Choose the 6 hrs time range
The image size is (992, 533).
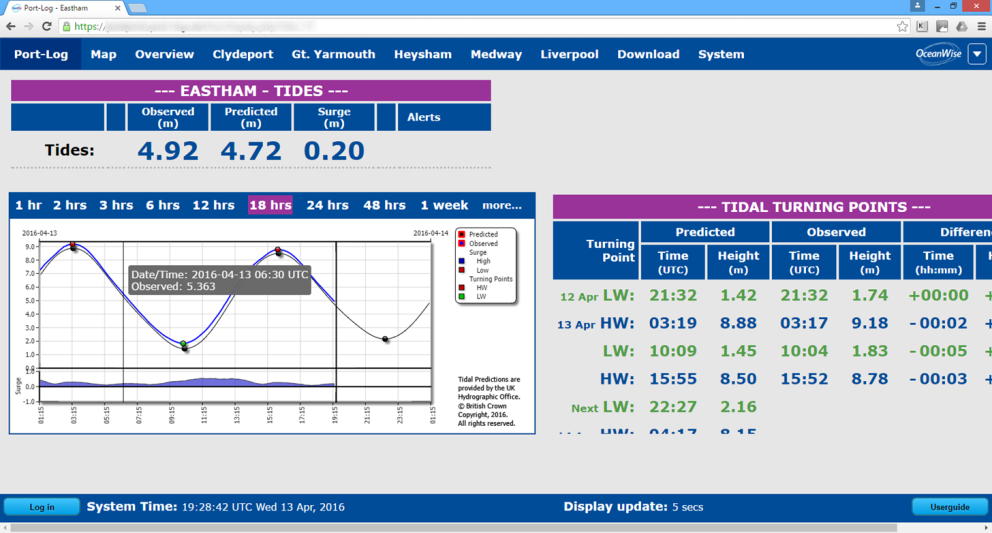pos(162,205)
